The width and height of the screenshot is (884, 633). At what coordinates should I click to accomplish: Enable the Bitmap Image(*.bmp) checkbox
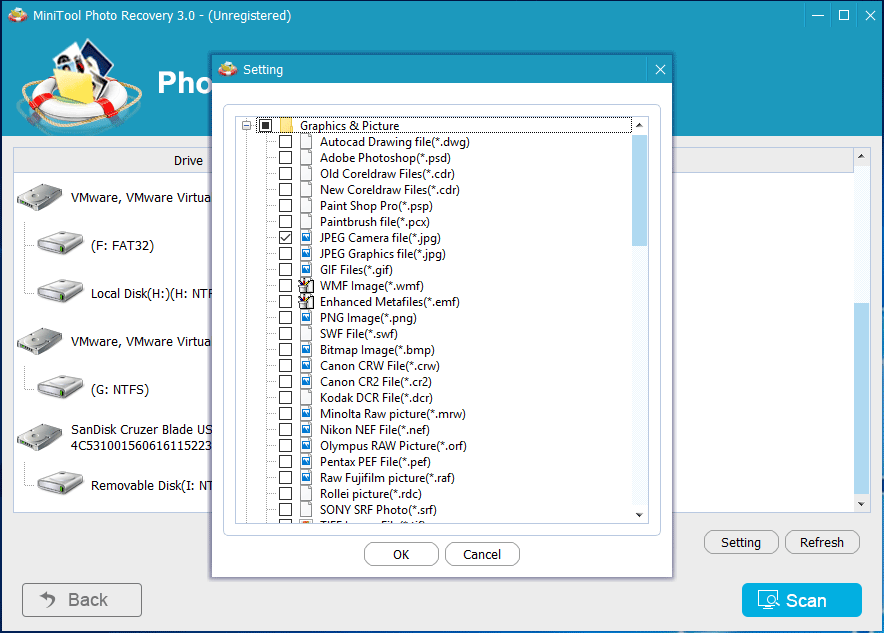click(x=286, y=349)
